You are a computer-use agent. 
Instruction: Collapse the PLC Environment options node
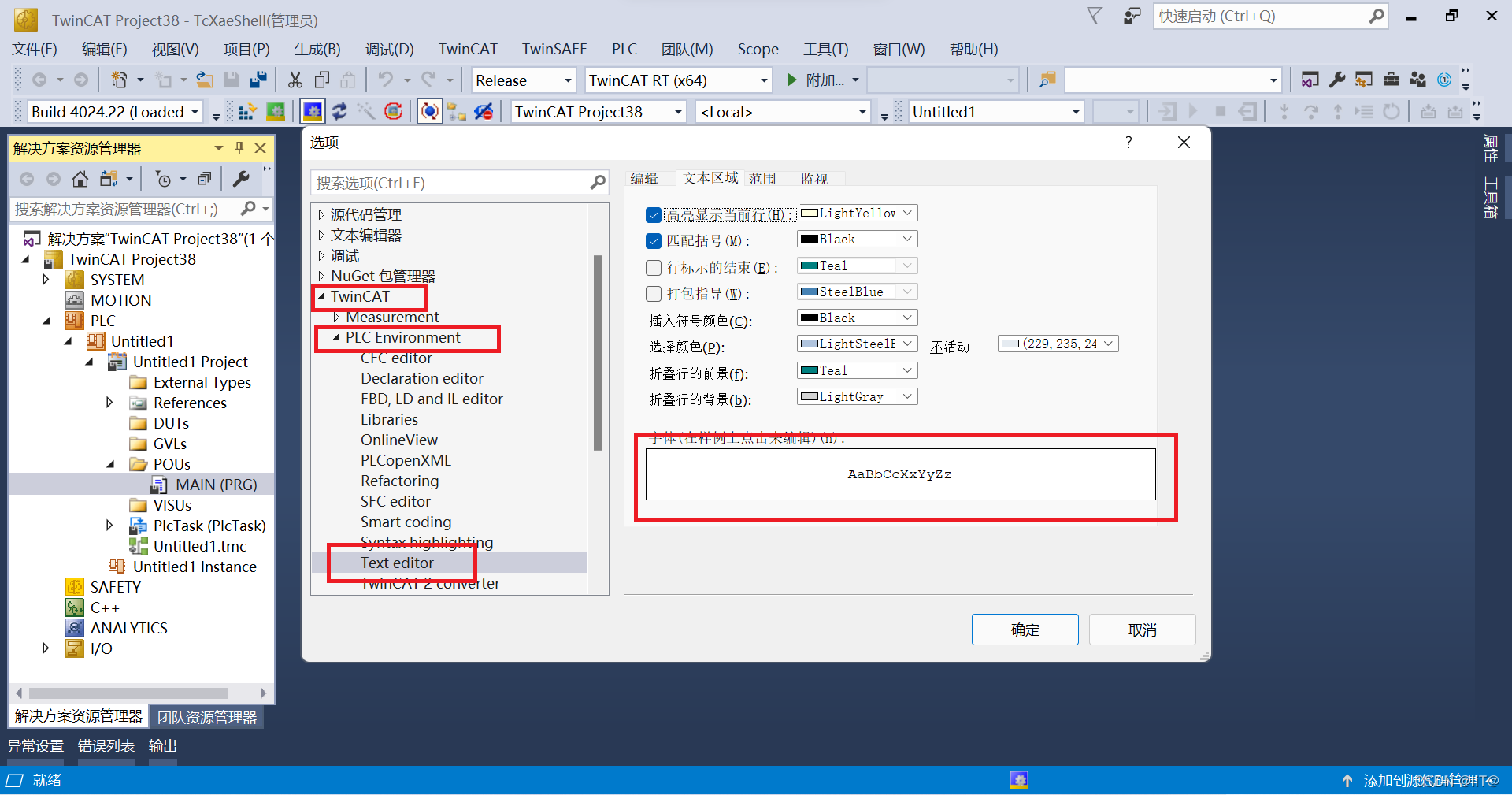click(336, 337)
